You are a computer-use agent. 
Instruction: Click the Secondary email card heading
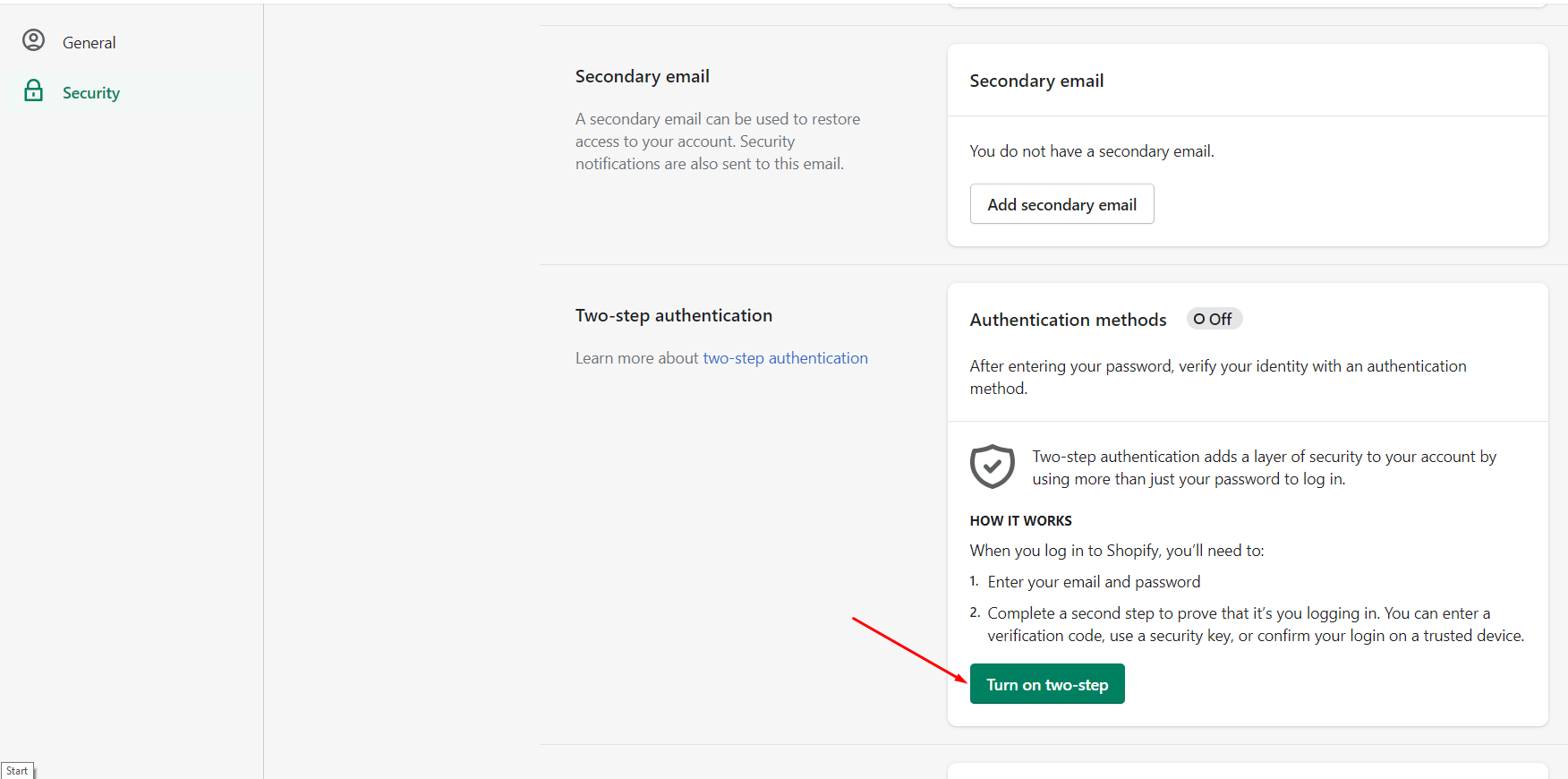tap(1036, 81)
